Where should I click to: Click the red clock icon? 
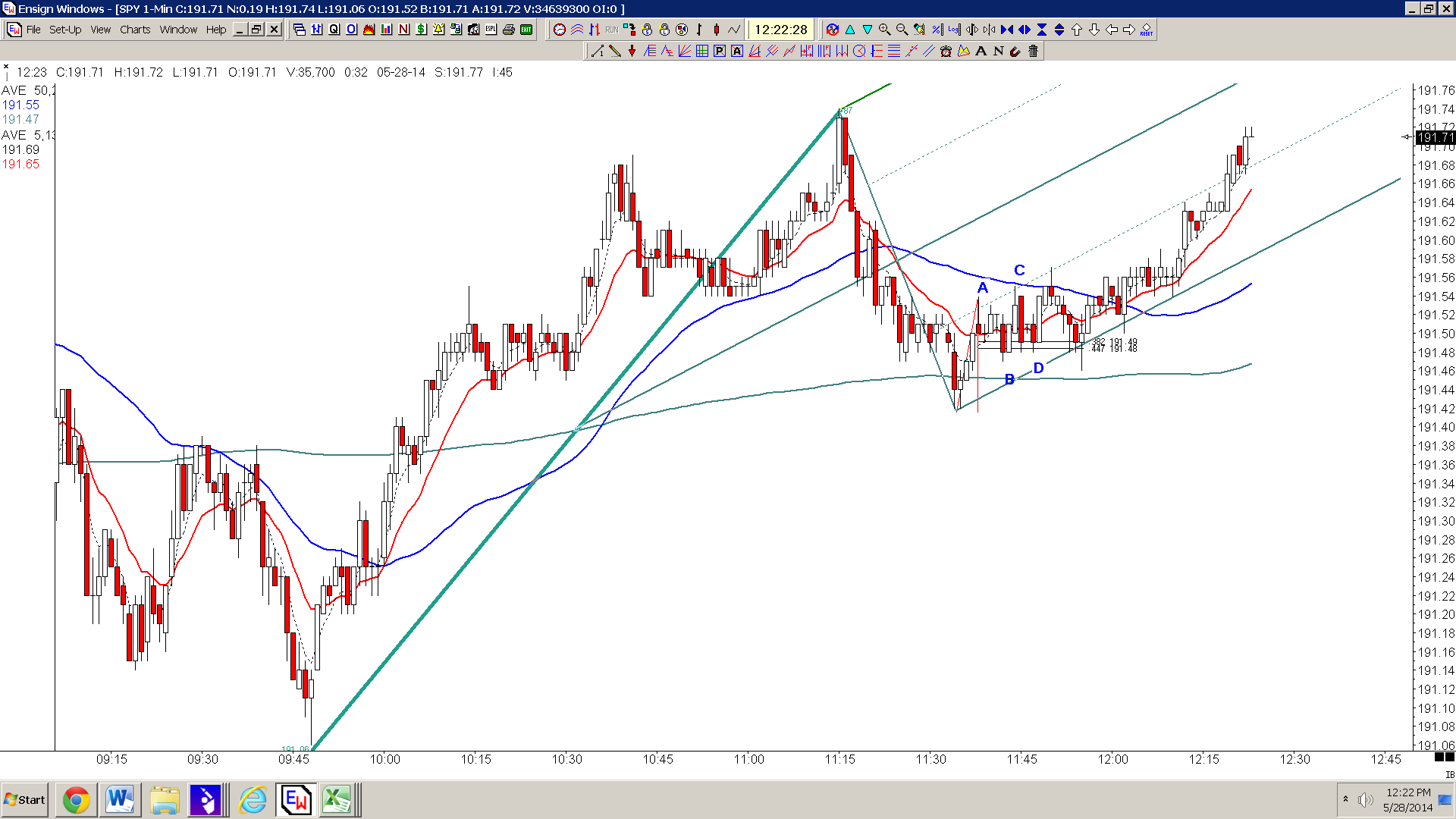click(560, 30)
